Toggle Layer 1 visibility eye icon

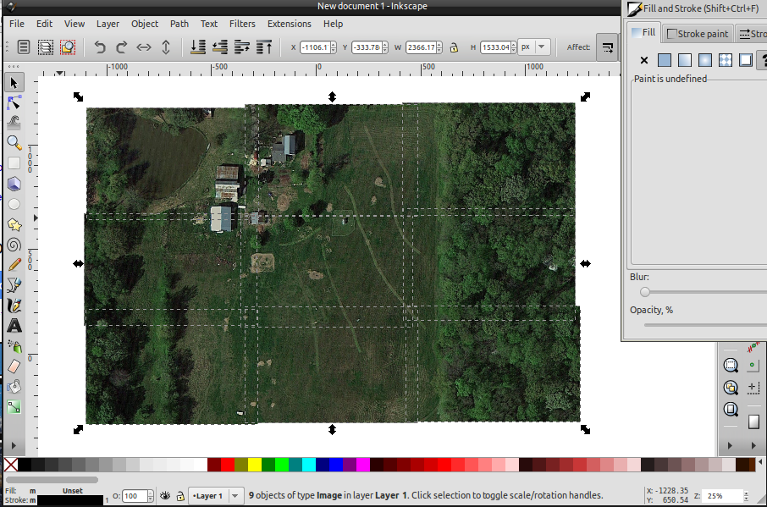pyautogui.click(x=164, y=496)
